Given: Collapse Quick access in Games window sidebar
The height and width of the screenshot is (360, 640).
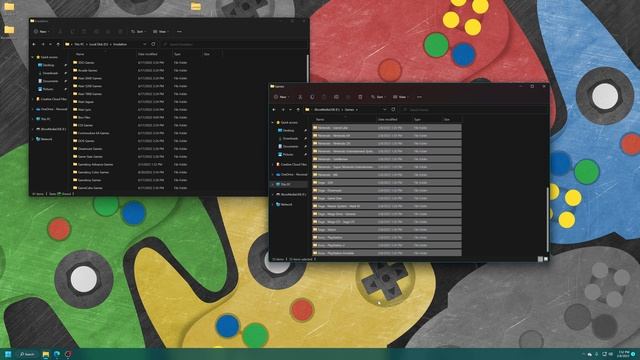Looking at the screenshot, I should pos(273,122).
